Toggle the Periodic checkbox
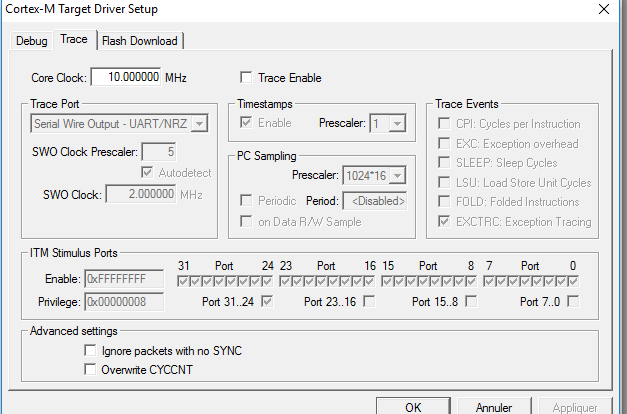Viewport: 627px width, 414px height. point(246,200)
